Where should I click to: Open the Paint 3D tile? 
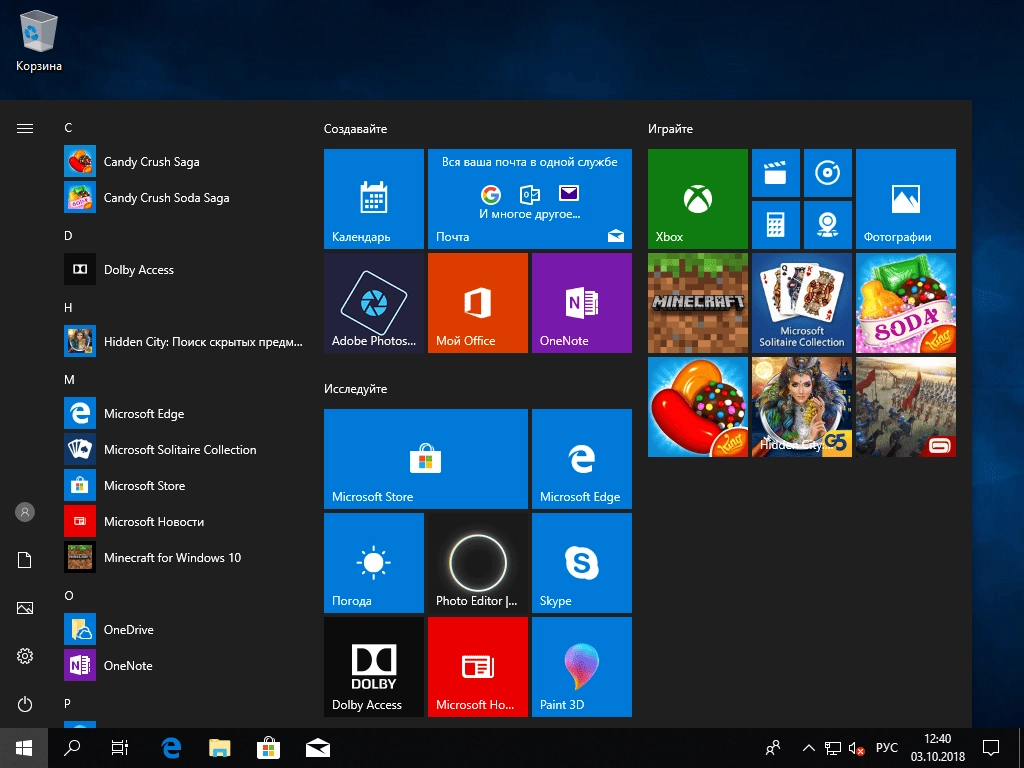pos(582,667)
